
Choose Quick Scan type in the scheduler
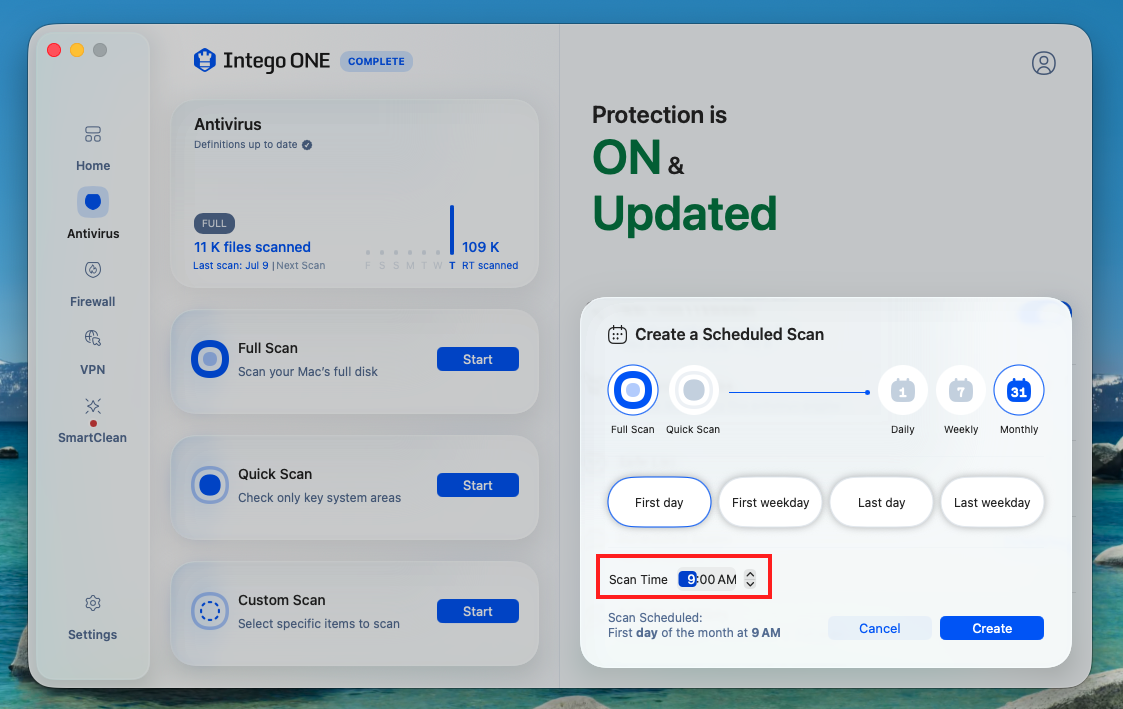pyautogui.click(x=693, y=390)
